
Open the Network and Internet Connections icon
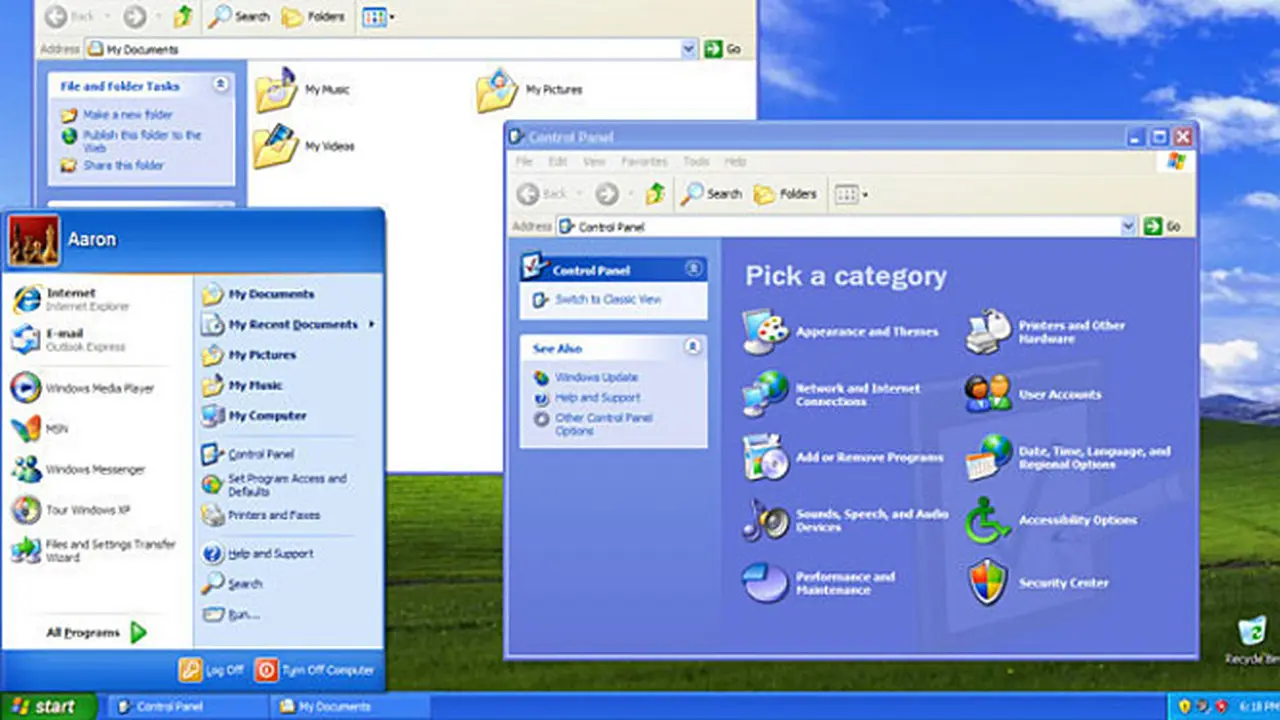point(765,394)
